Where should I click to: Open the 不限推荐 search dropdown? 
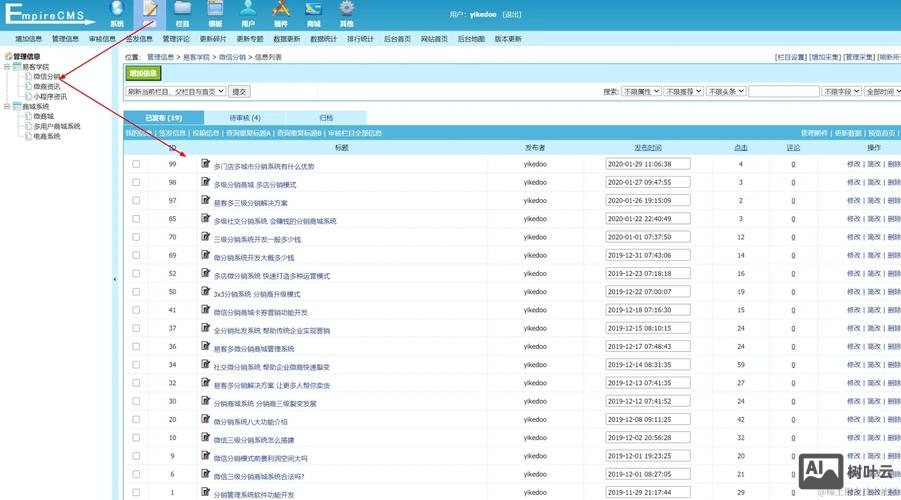tap(684, 91)
